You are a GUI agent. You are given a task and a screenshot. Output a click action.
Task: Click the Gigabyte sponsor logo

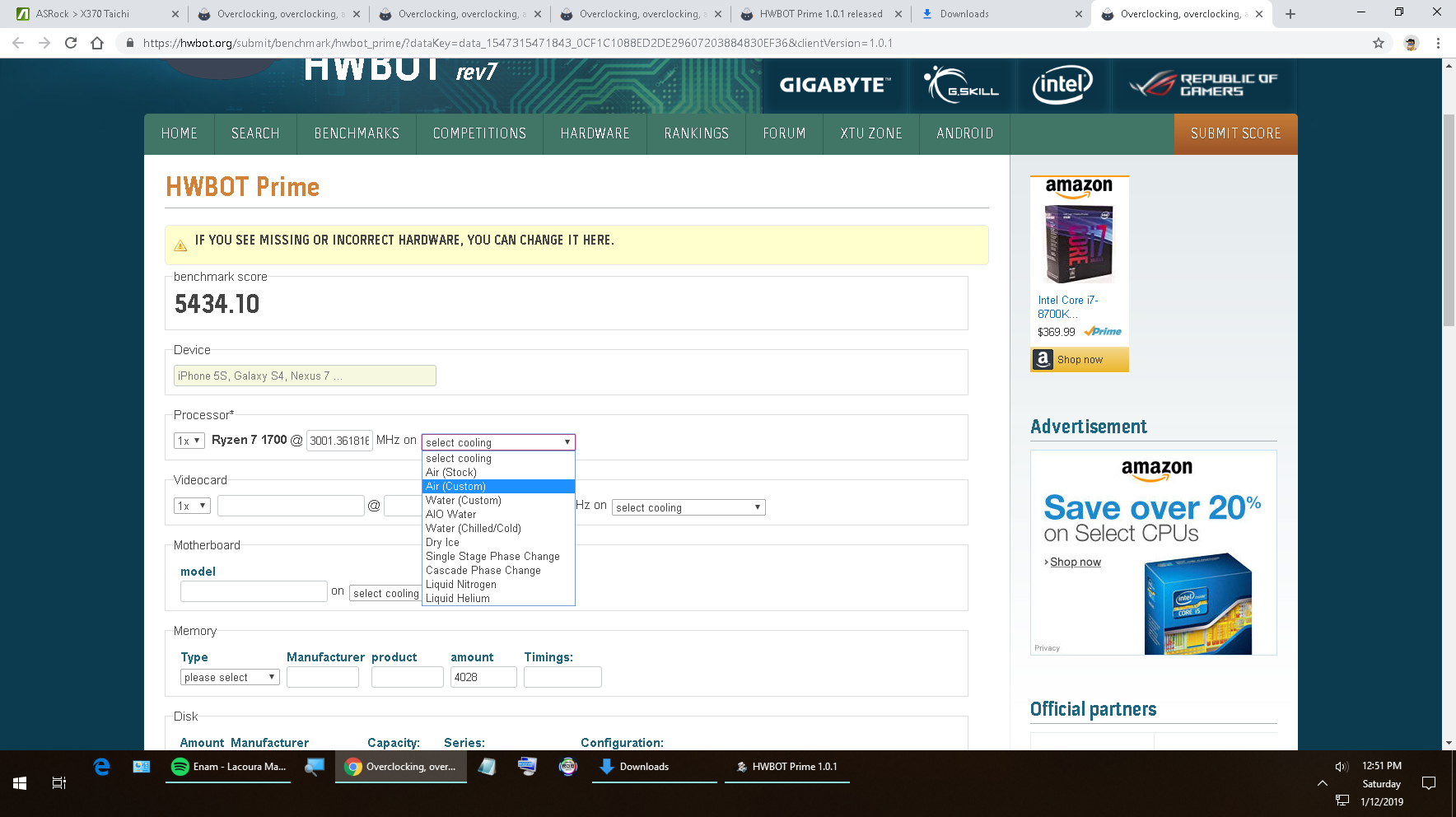(834, 85)
